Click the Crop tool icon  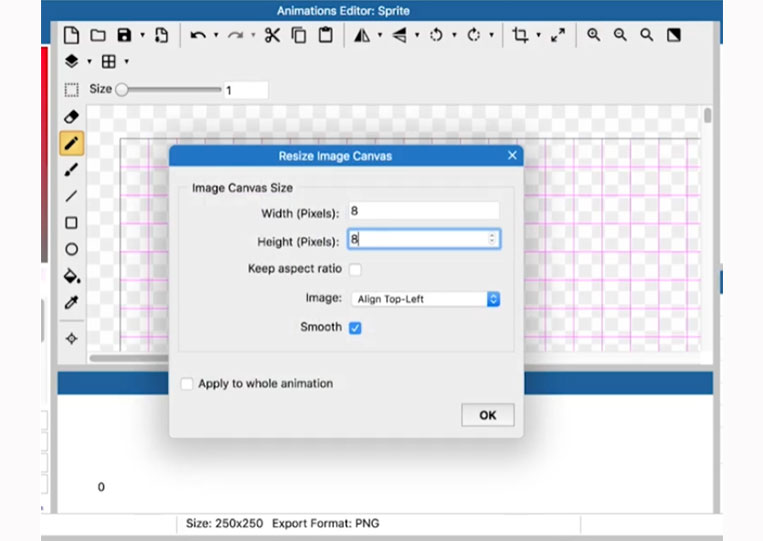[x=520, y=35]
